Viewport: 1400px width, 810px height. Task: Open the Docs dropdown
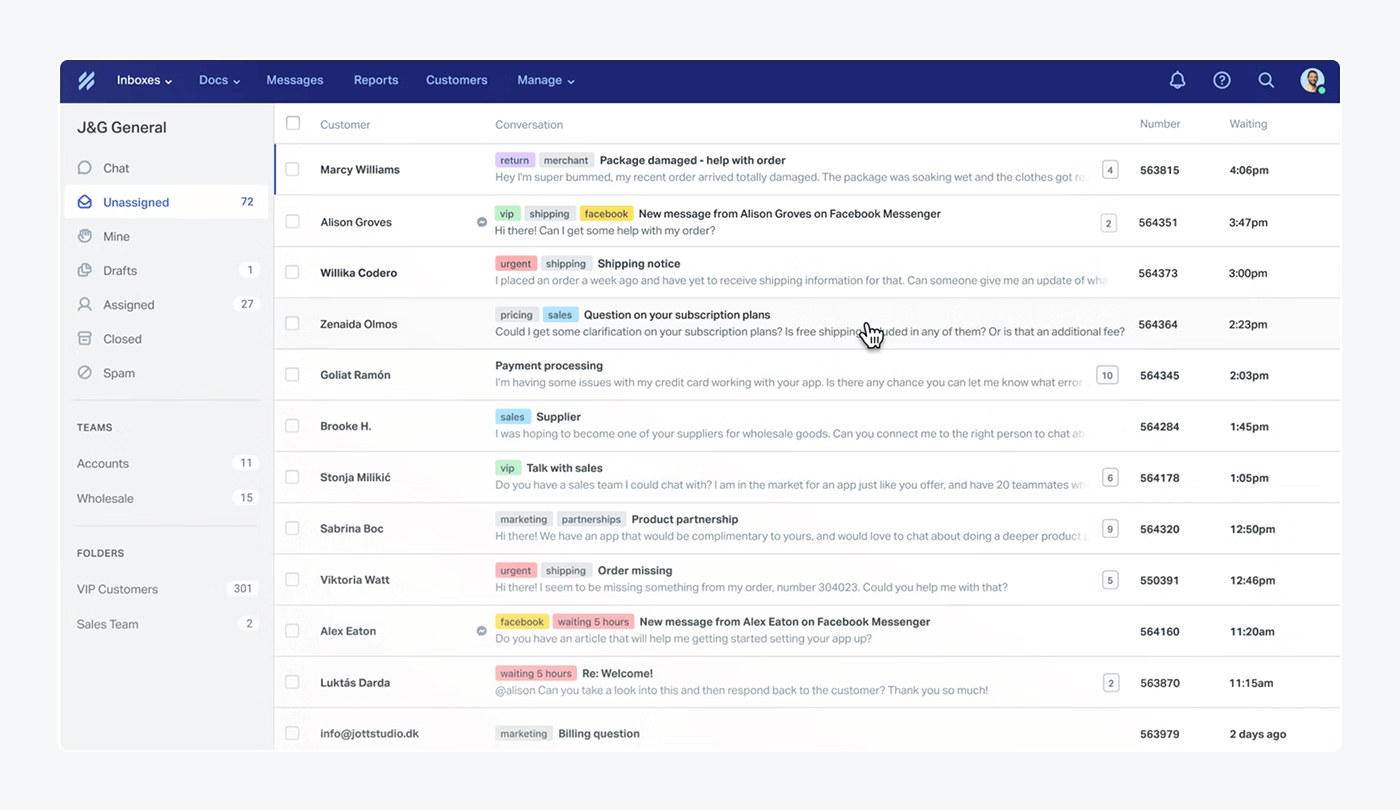click(218, 80)
